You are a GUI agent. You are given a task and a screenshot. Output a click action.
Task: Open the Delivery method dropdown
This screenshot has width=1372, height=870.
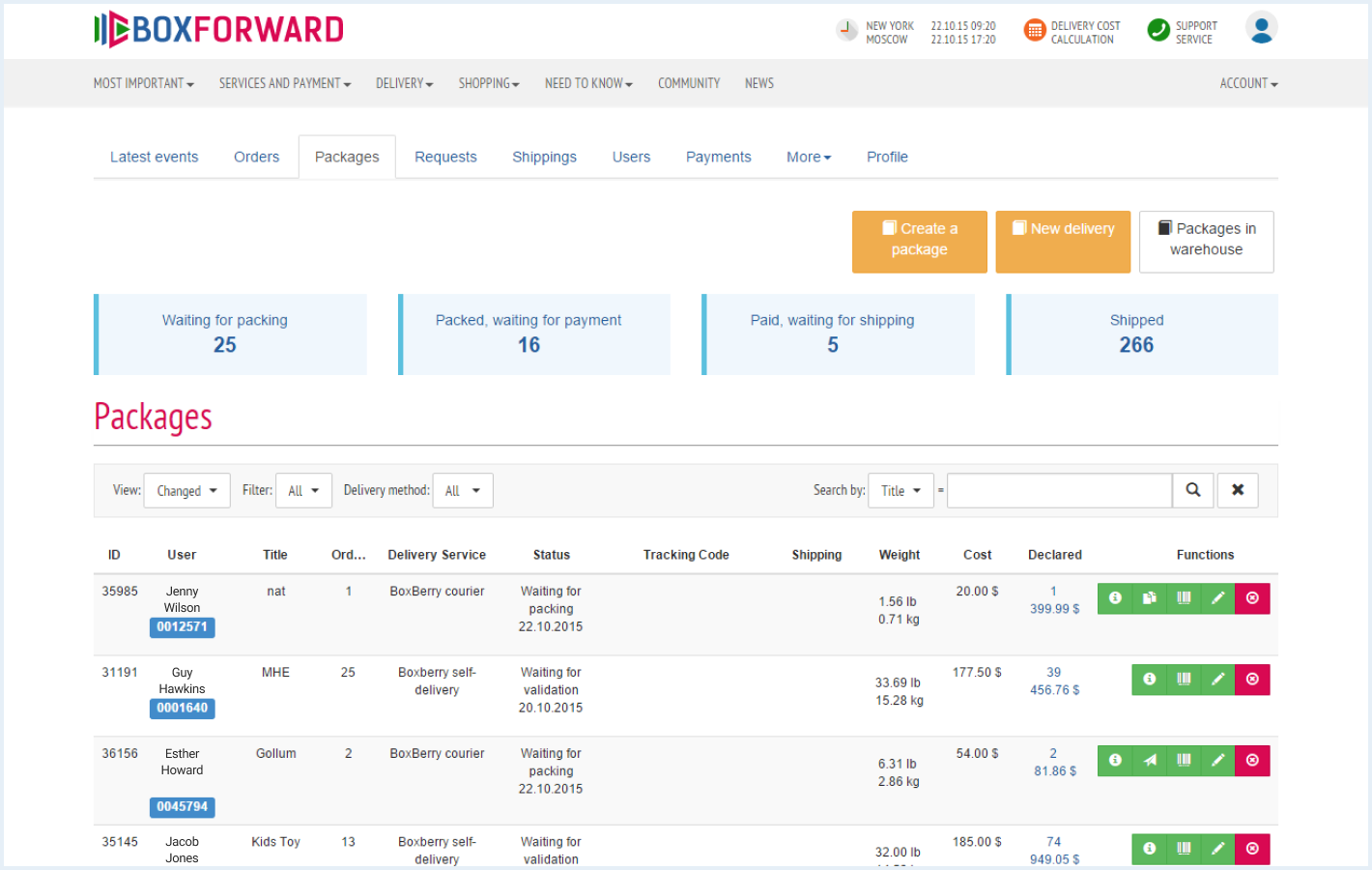462,490
